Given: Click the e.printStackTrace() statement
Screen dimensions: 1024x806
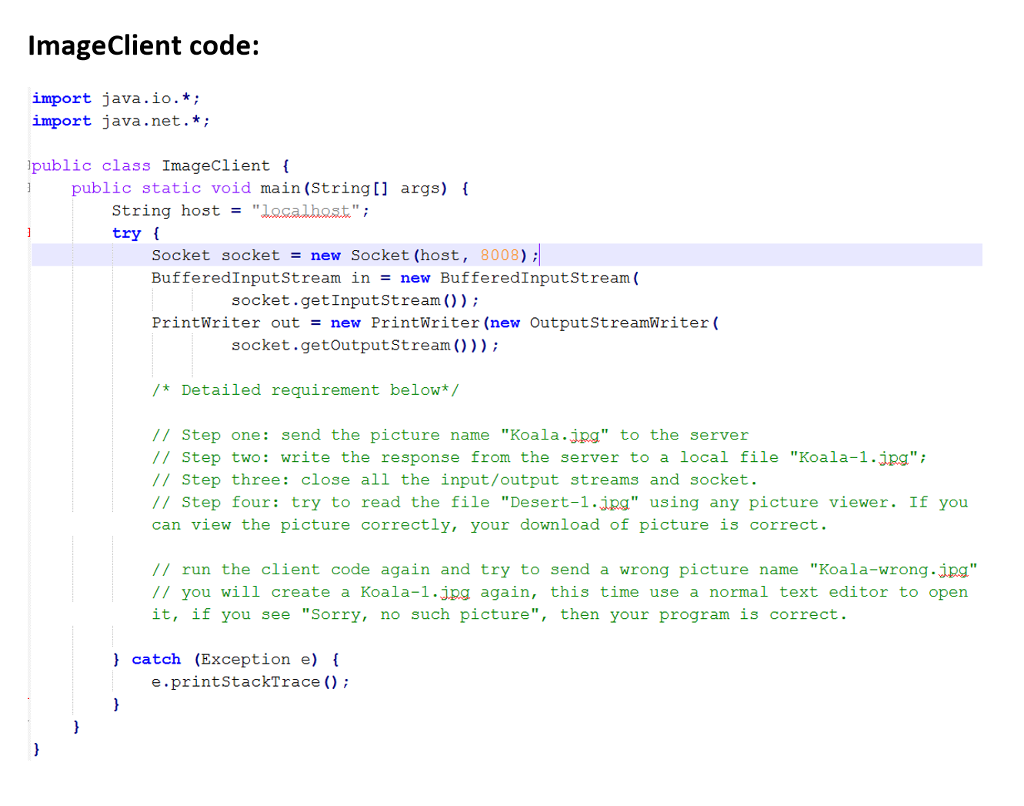Looking at the screenshot, I should (248, 681).
